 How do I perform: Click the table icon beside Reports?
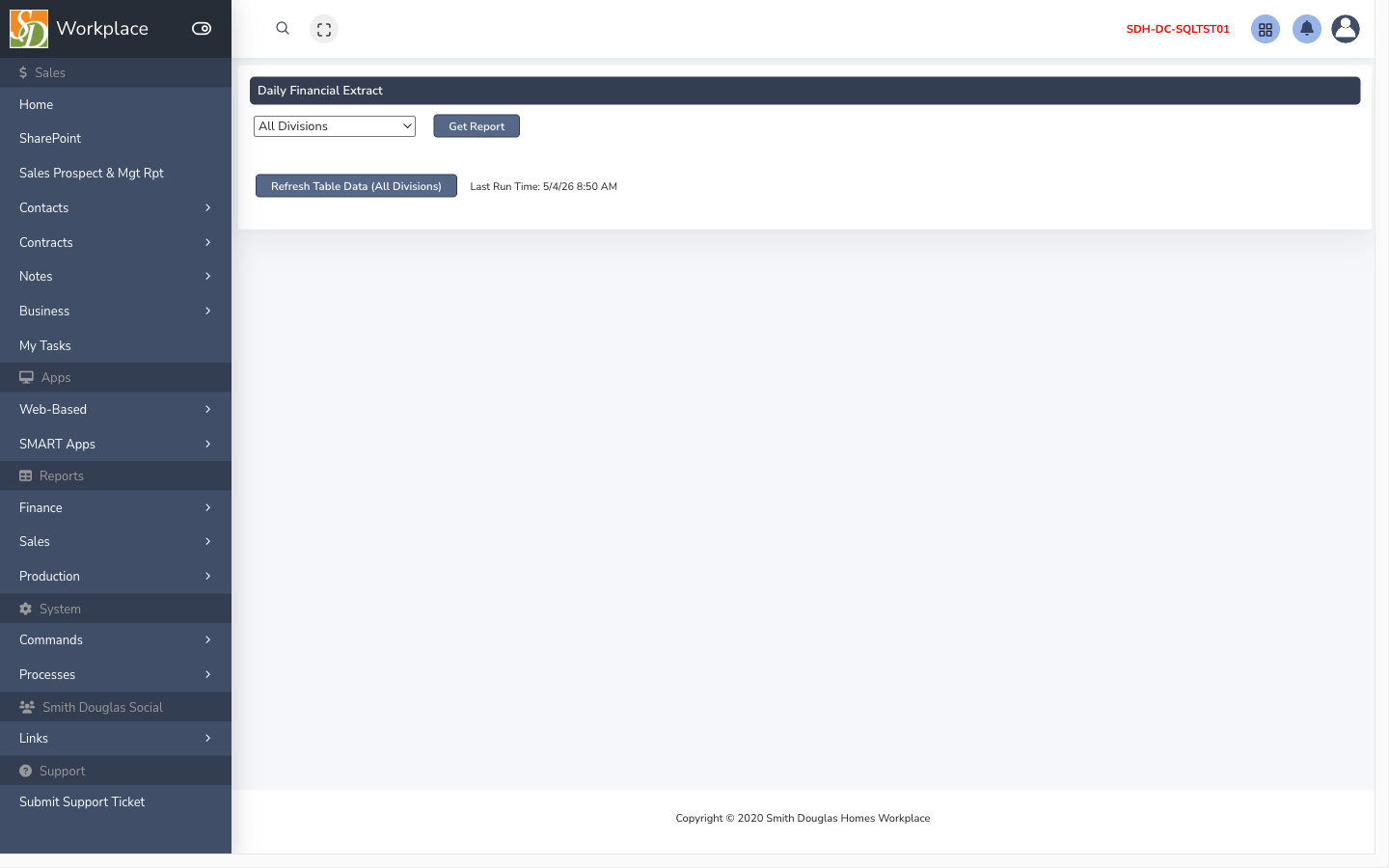[26, 475]
